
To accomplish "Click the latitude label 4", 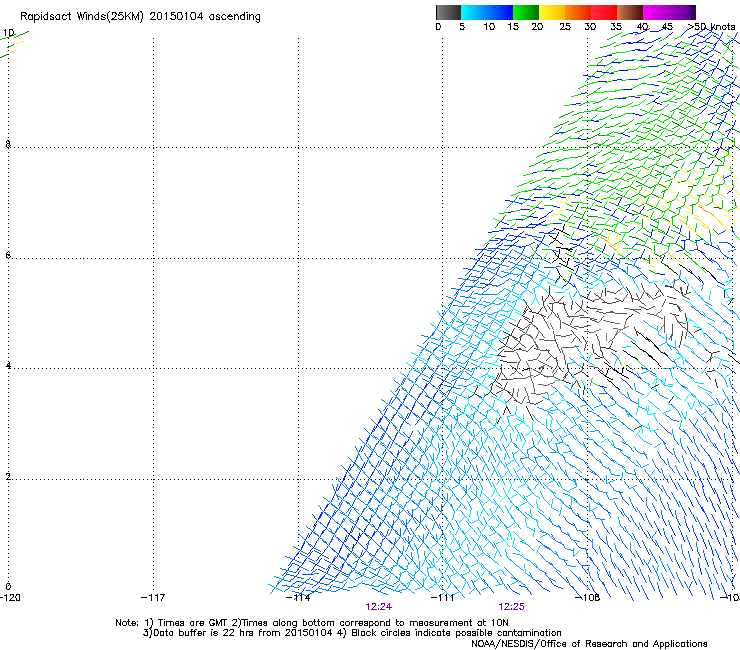I will [x=8, y=365].
